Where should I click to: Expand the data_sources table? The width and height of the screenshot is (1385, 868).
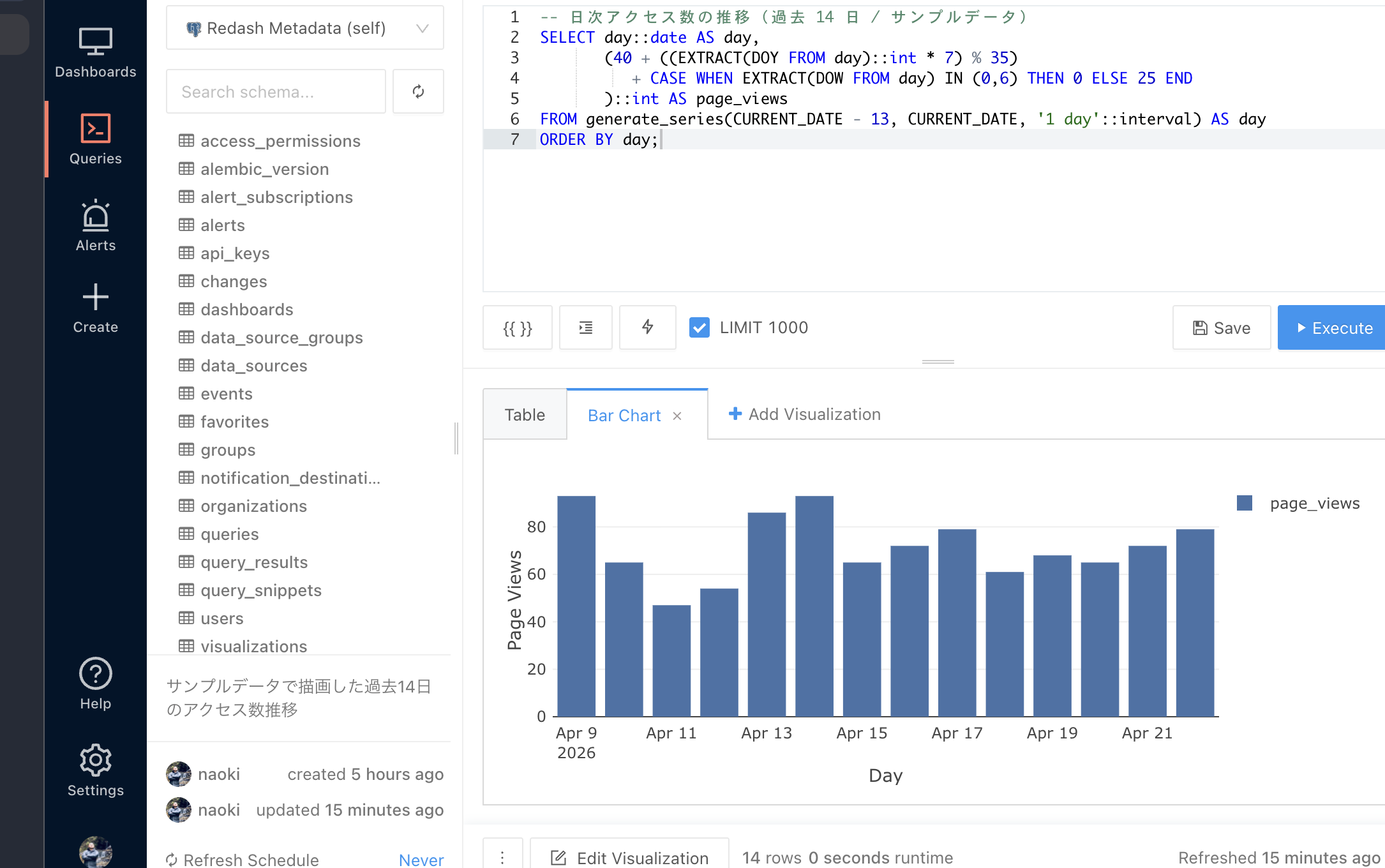(254, 366)
